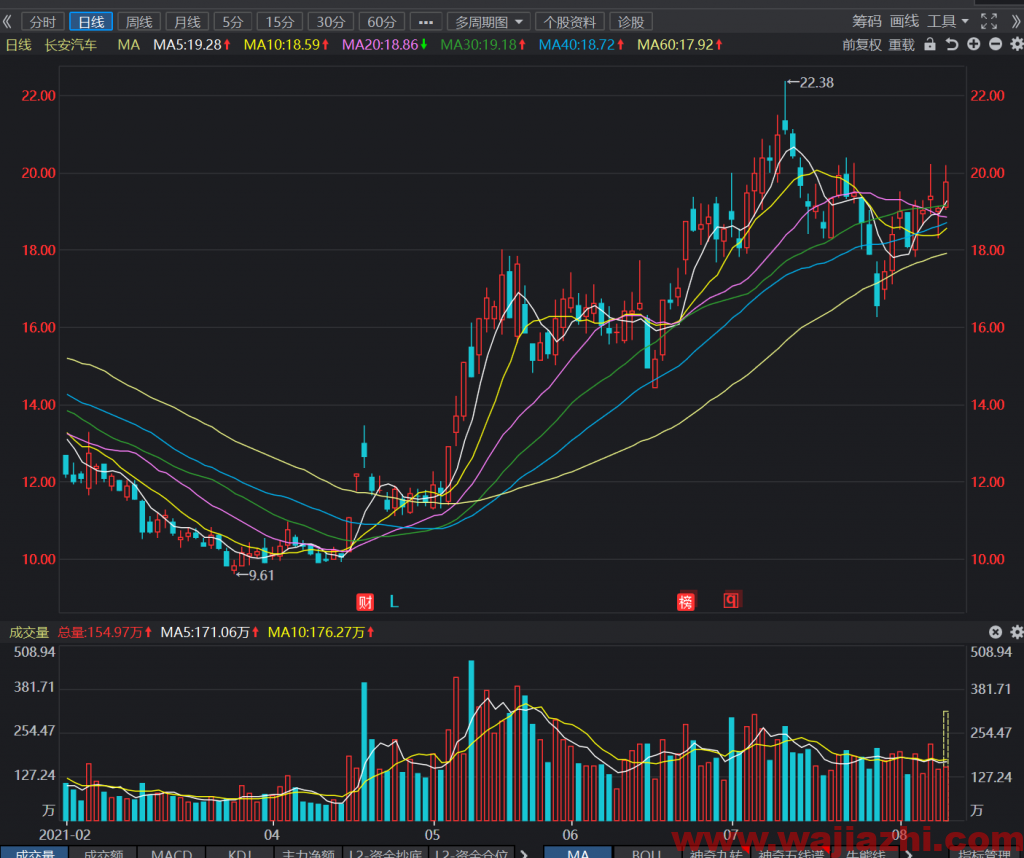Select 神奇五线谱 indicator tab

(x=792, y=852)
